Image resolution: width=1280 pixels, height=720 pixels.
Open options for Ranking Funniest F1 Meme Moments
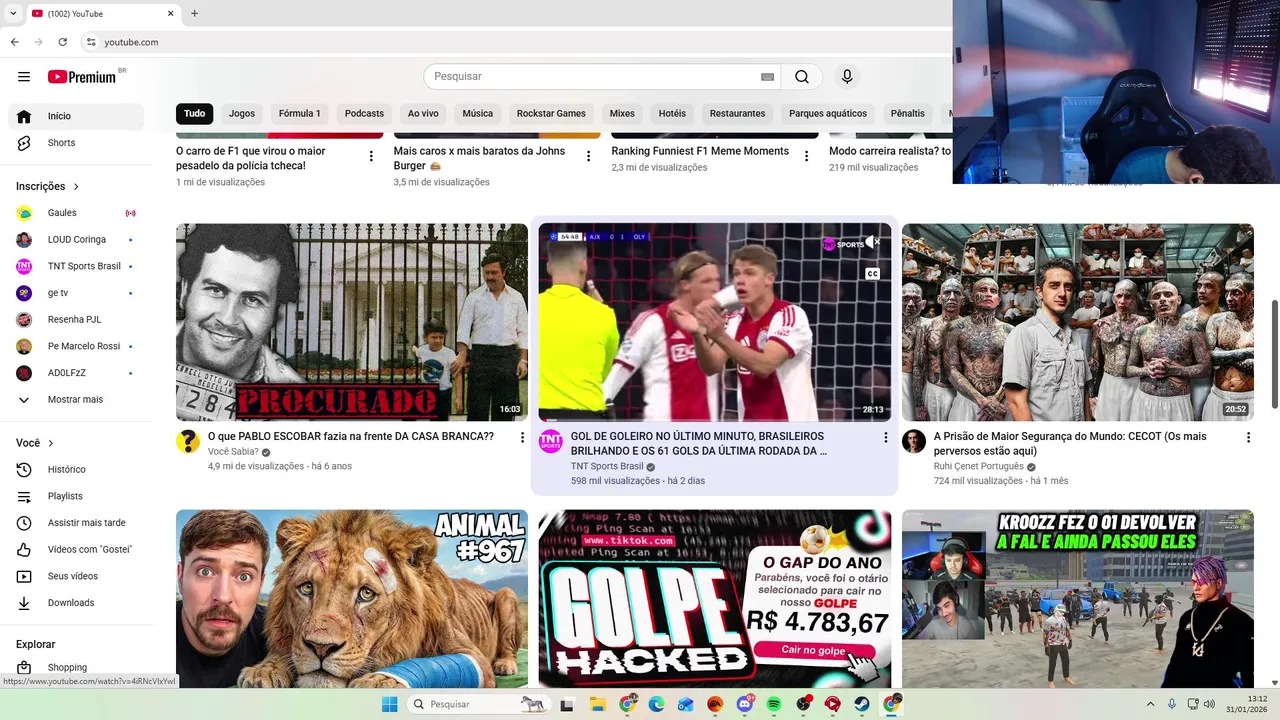[807, 156]
